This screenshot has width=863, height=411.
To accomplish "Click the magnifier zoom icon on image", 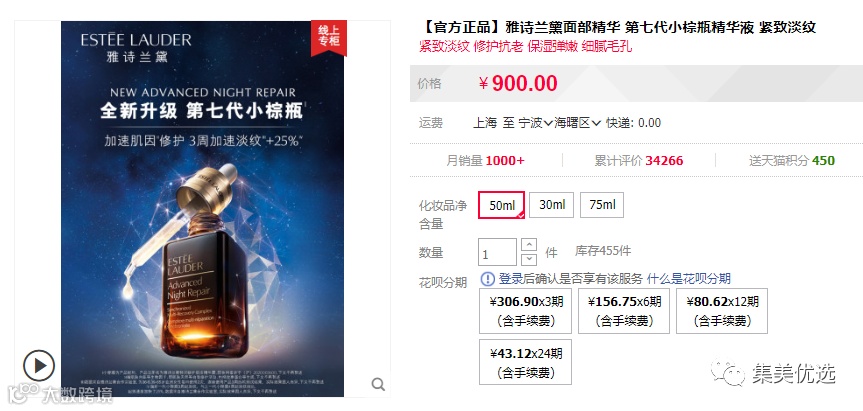I will (378, 384).
